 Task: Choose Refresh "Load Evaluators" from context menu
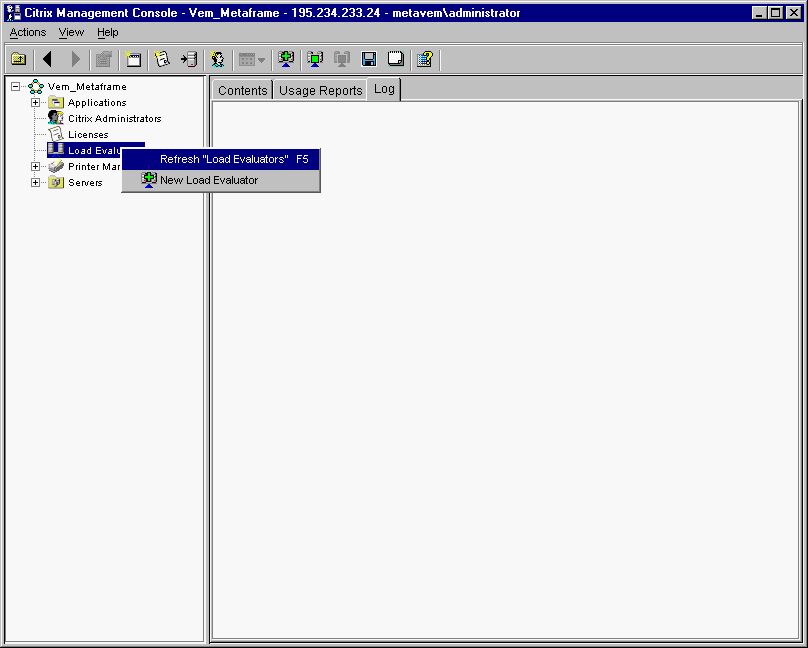pyautogui.click(x=221, y=159)
